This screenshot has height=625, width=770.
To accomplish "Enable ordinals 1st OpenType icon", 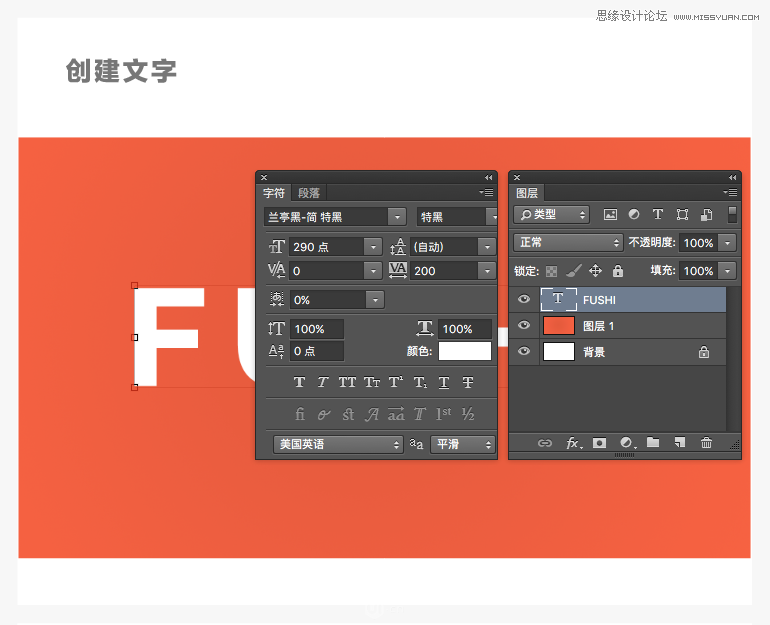I will pyautogui.click(x=444, y=414).
